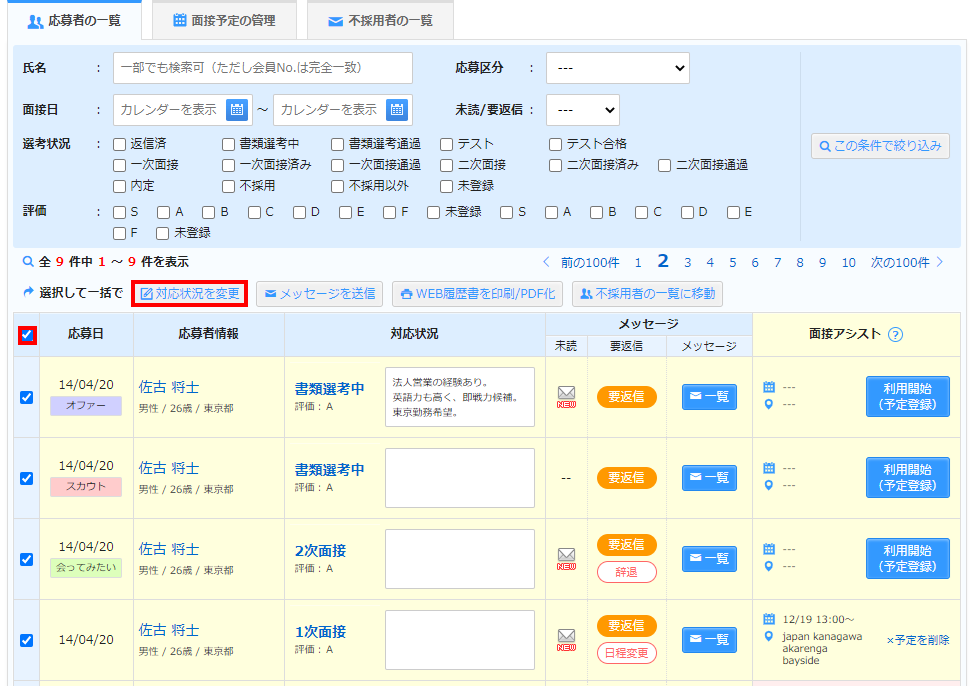Screen dimensions: 976x686
Task: Go to previous 100 results arrow
Action: point(546,262)
